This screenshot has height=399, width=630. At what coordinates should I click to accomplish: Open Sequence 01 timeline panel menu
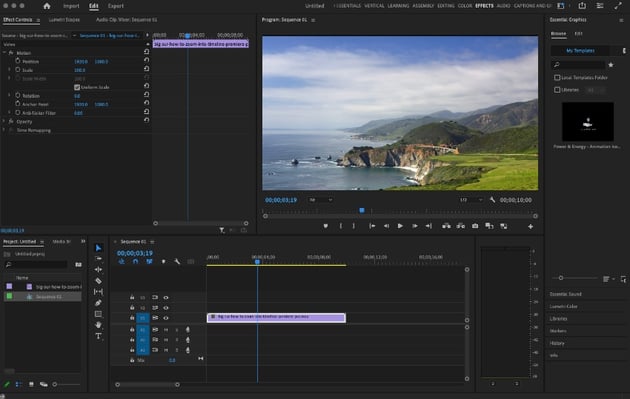[x=152, y=241]
